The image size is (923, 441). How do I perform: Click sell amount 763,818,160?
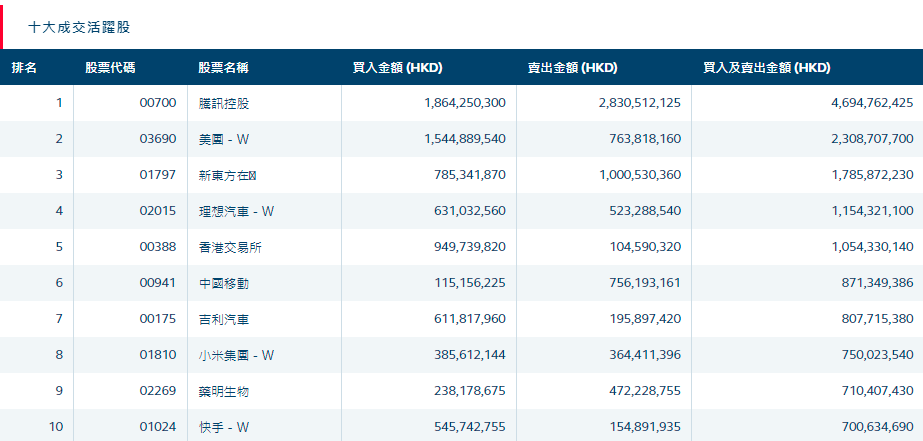[x=647, y=139]
